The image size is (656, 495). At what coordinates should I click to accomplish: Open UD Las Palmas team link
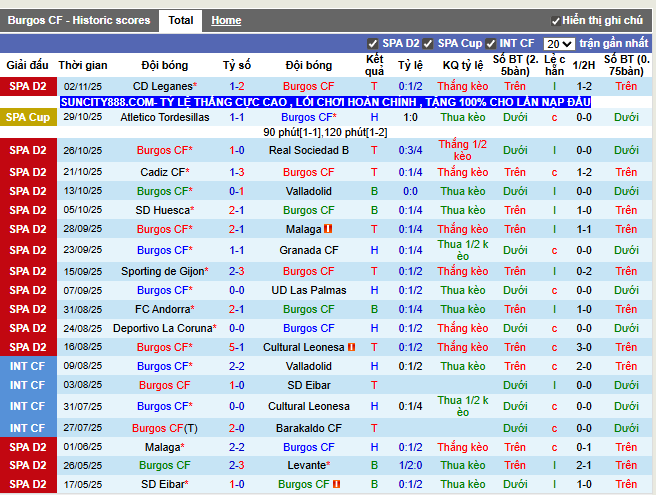309,290
